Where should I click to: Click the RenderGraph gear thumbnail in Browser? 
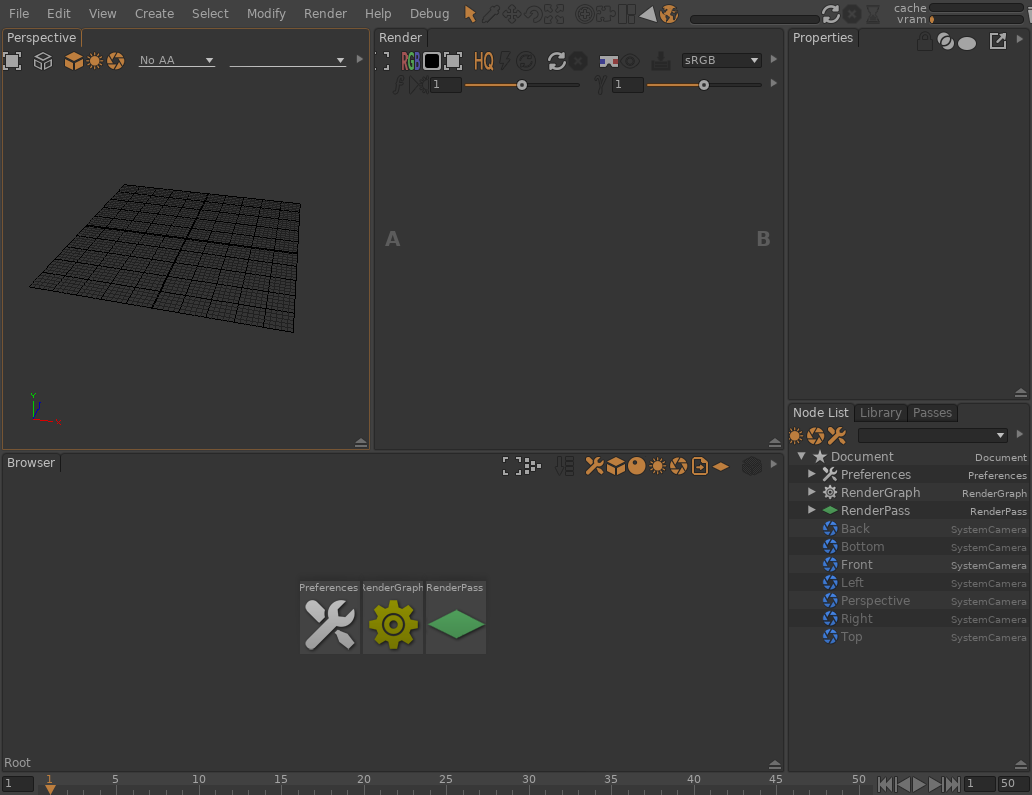coord(393,625)
